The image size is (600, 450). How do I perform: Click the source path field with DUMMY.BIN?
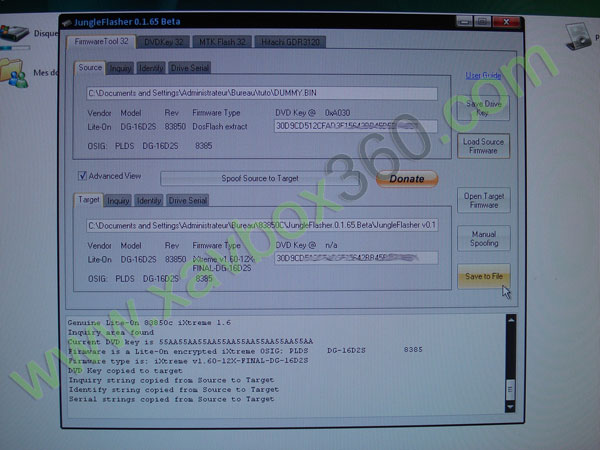[x=262, y=93]
